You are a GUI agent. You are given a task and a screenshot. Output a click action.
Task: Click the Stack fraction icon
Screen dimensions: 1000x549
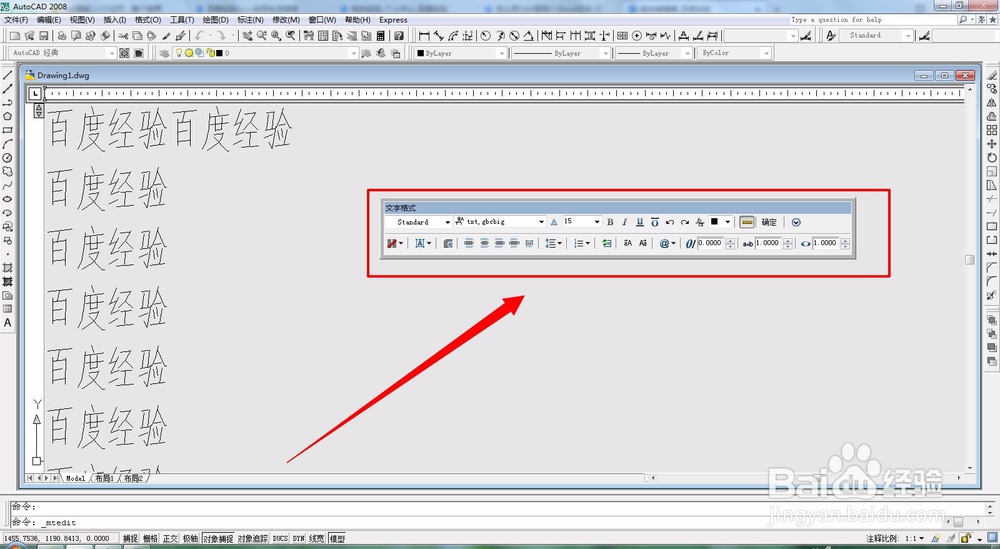click(700, 223)
